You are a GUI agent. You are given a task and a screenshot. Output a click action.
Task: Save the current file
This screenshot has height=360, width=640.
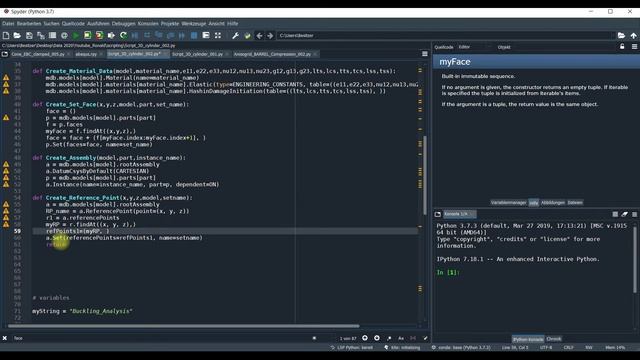(29, 36)
